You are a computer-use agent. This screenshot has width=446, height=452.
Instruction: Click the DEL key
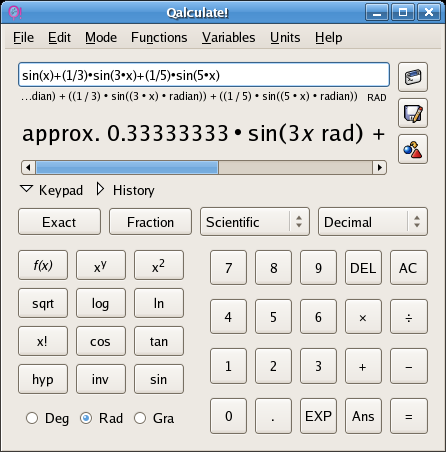[x=363, y=268]
